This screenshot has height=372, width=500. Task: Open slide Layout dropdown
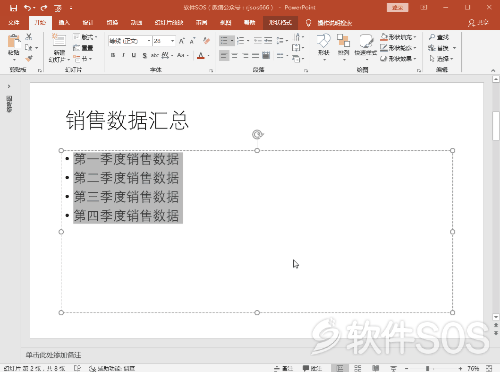pyautogui.click(x=85, y=37)
